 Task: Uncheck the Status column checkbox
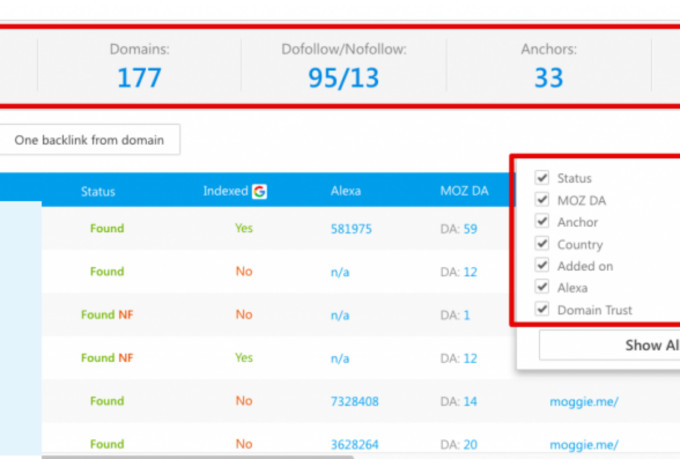click(542, 178)
